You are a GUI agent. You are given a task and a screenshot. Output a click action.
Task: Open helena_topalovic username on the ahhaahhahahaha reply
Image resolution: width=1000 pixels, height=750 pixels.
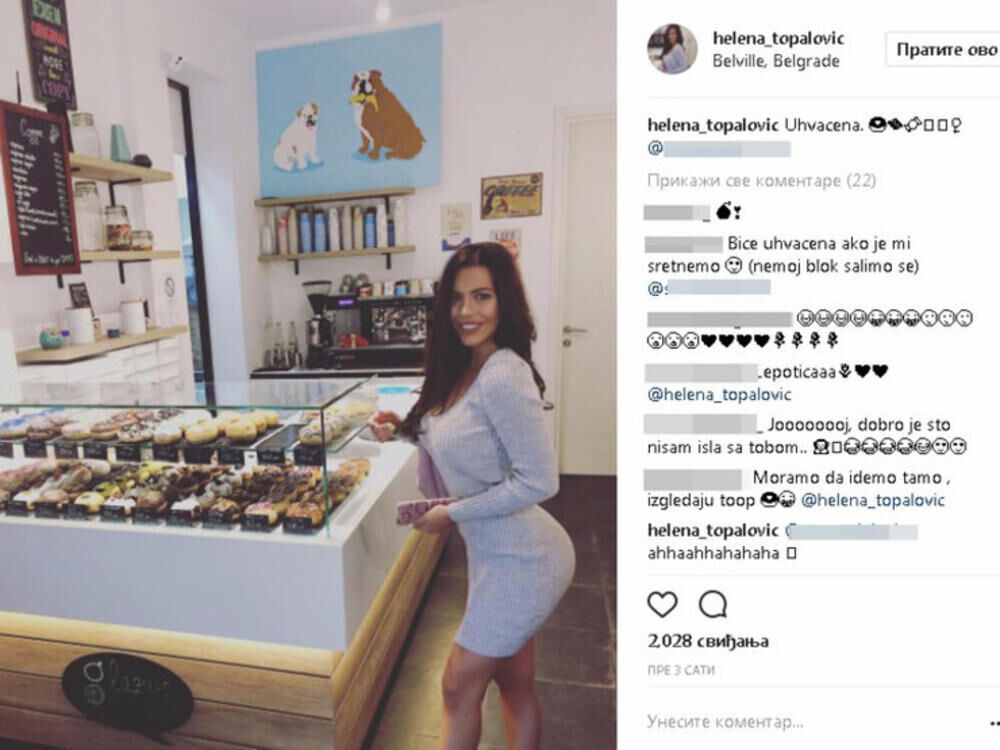[713, 531]
